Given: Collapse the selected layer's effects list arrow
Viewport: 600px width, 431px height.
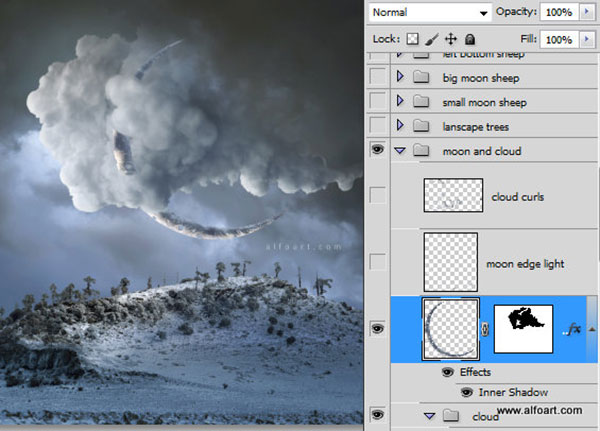Looking at the screenshot, I should [x=592, y=329].
